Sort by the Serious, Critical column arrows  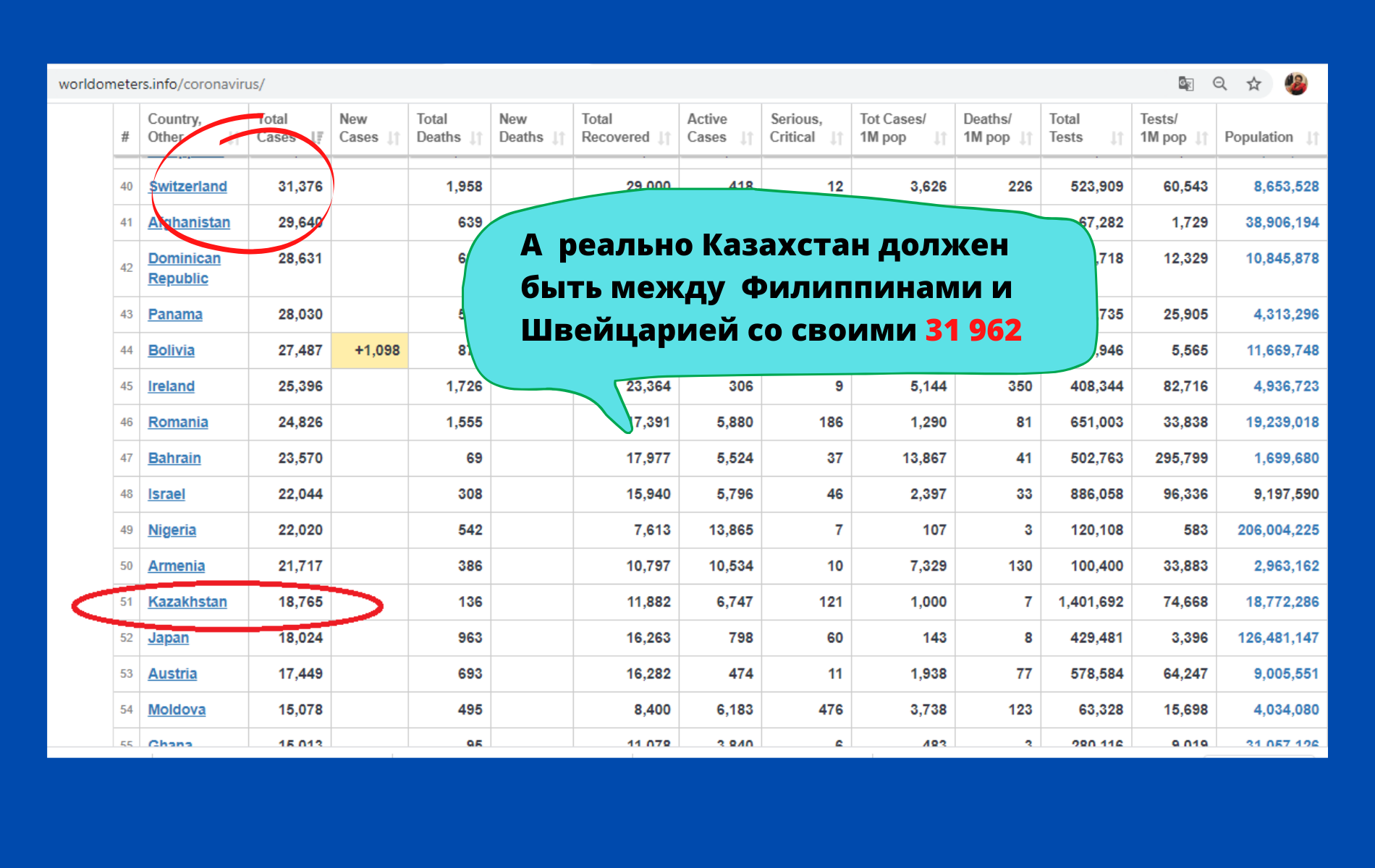837,137
